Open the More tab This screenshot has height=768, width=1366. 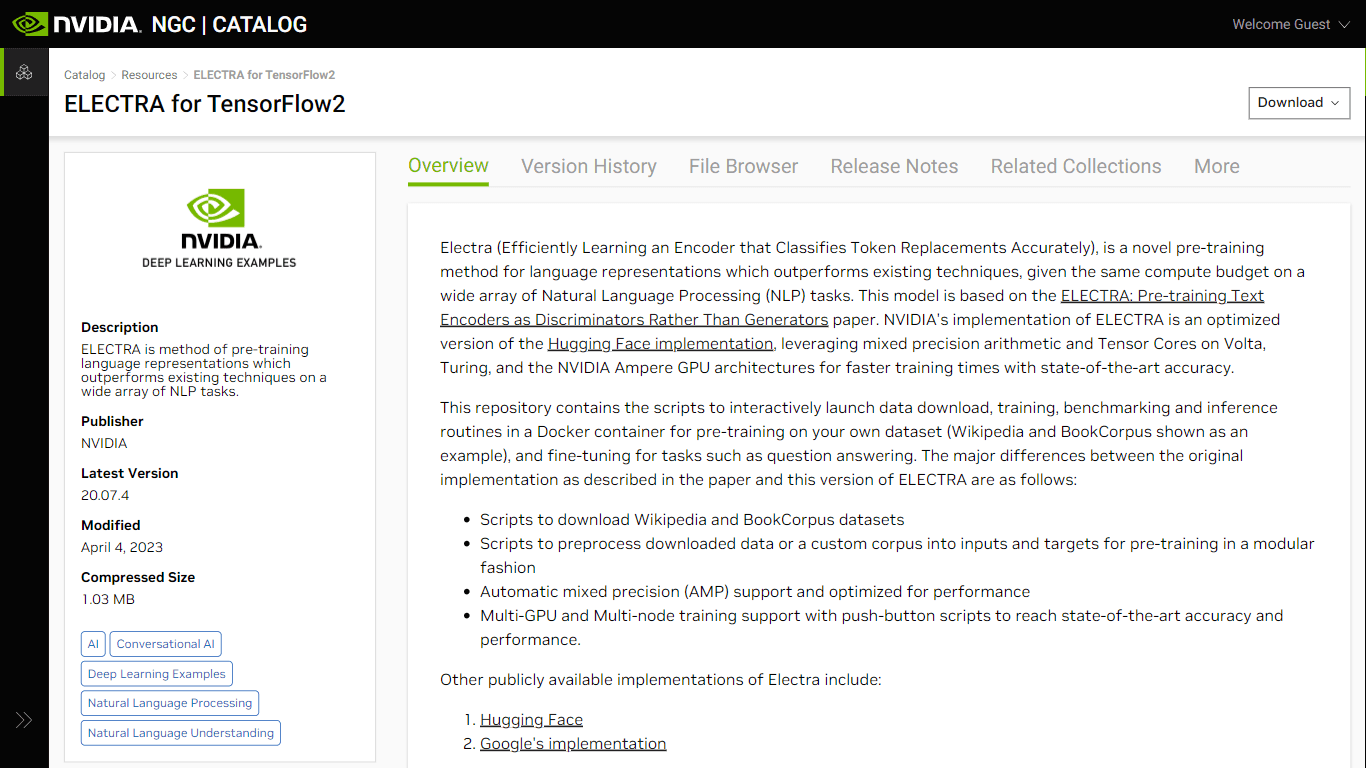click(x=1217, y=166)
